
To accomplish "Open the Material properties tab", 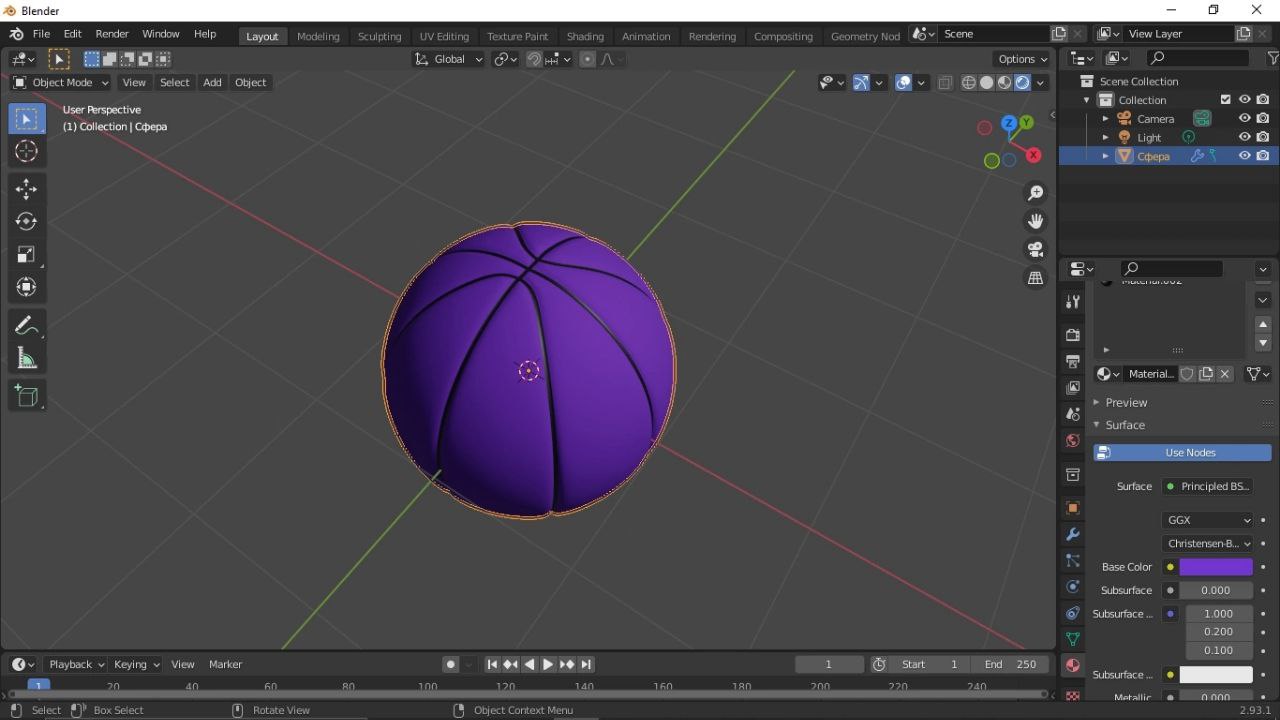I will pos(1073,665).
